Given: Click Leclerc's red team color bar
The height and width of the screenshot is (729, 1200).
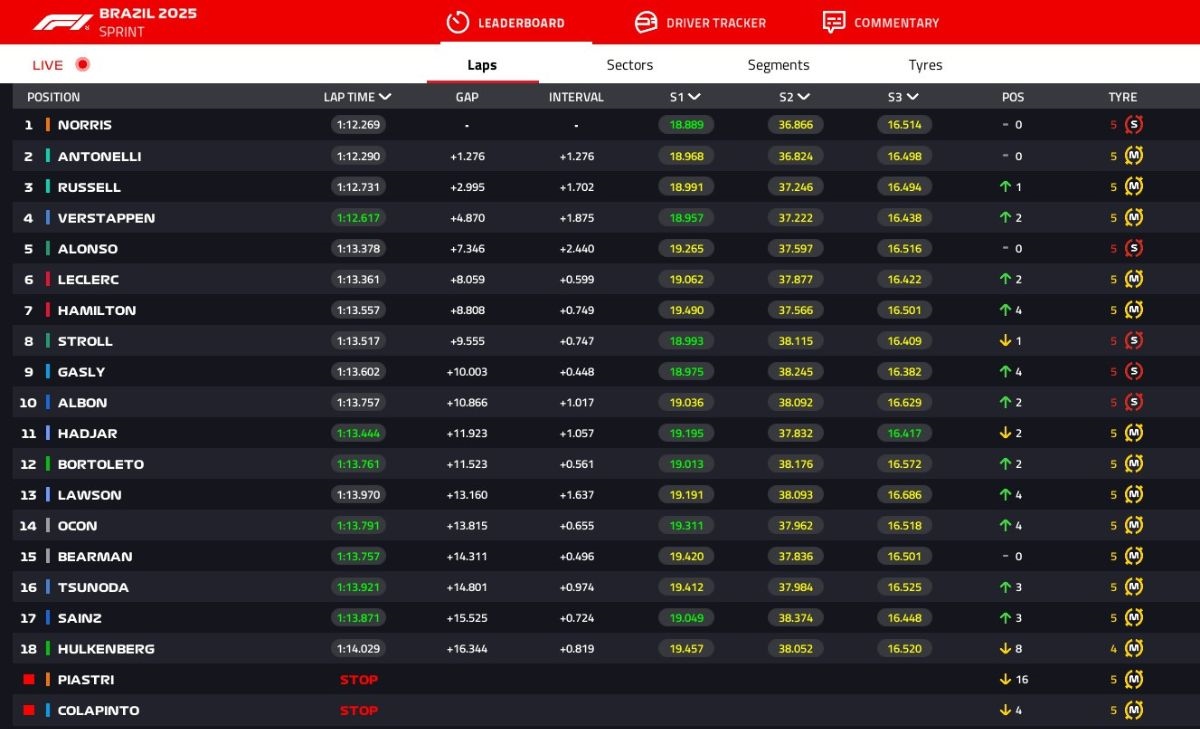Looking at the screenshot, I should click(x=47, y=280).
